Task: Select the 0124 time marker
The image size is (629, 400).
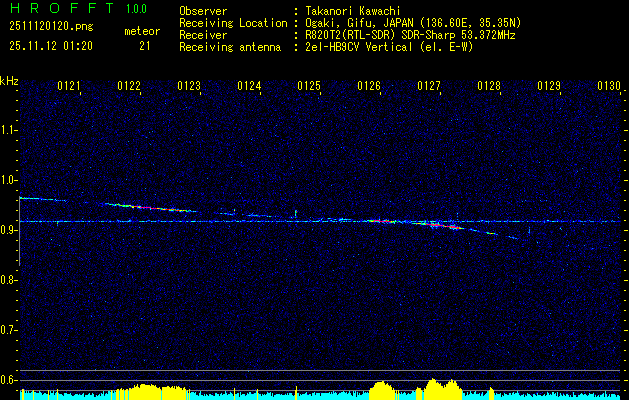Action: 249,87
